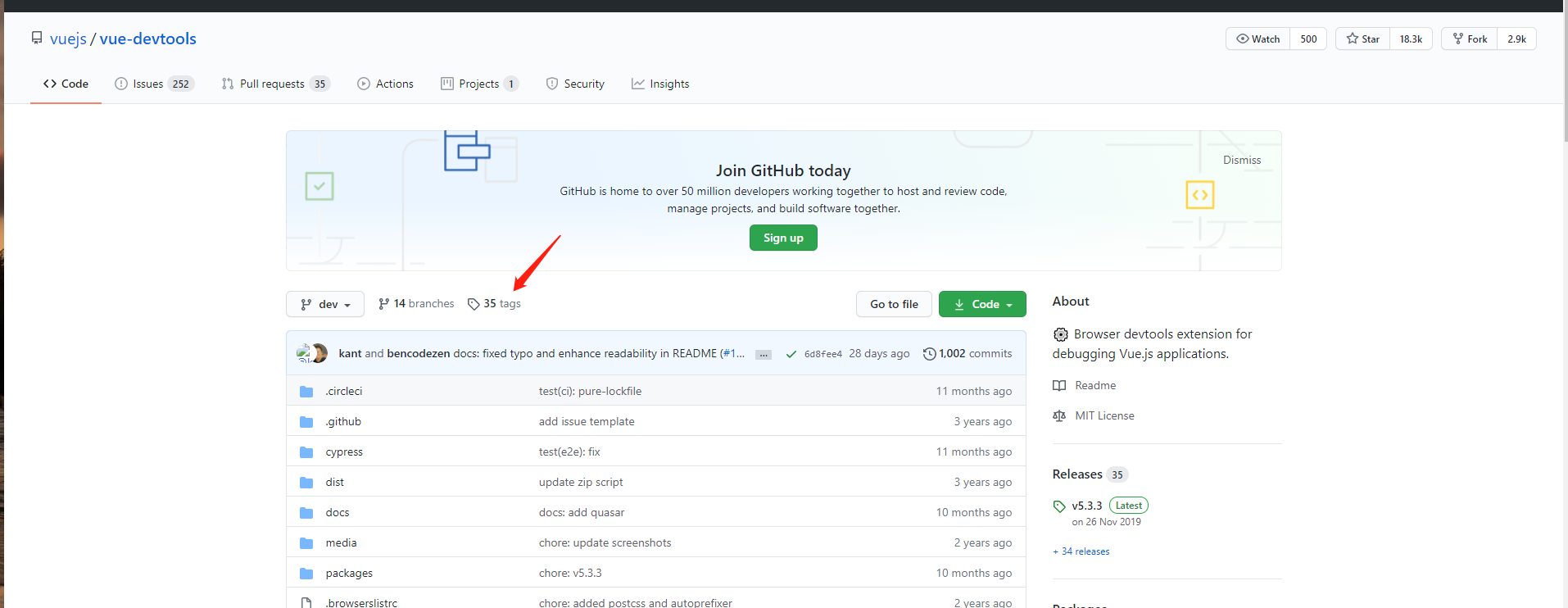Open the 500 watchers count
This screenshot has width=1568, height=608.
(1308, 39)
